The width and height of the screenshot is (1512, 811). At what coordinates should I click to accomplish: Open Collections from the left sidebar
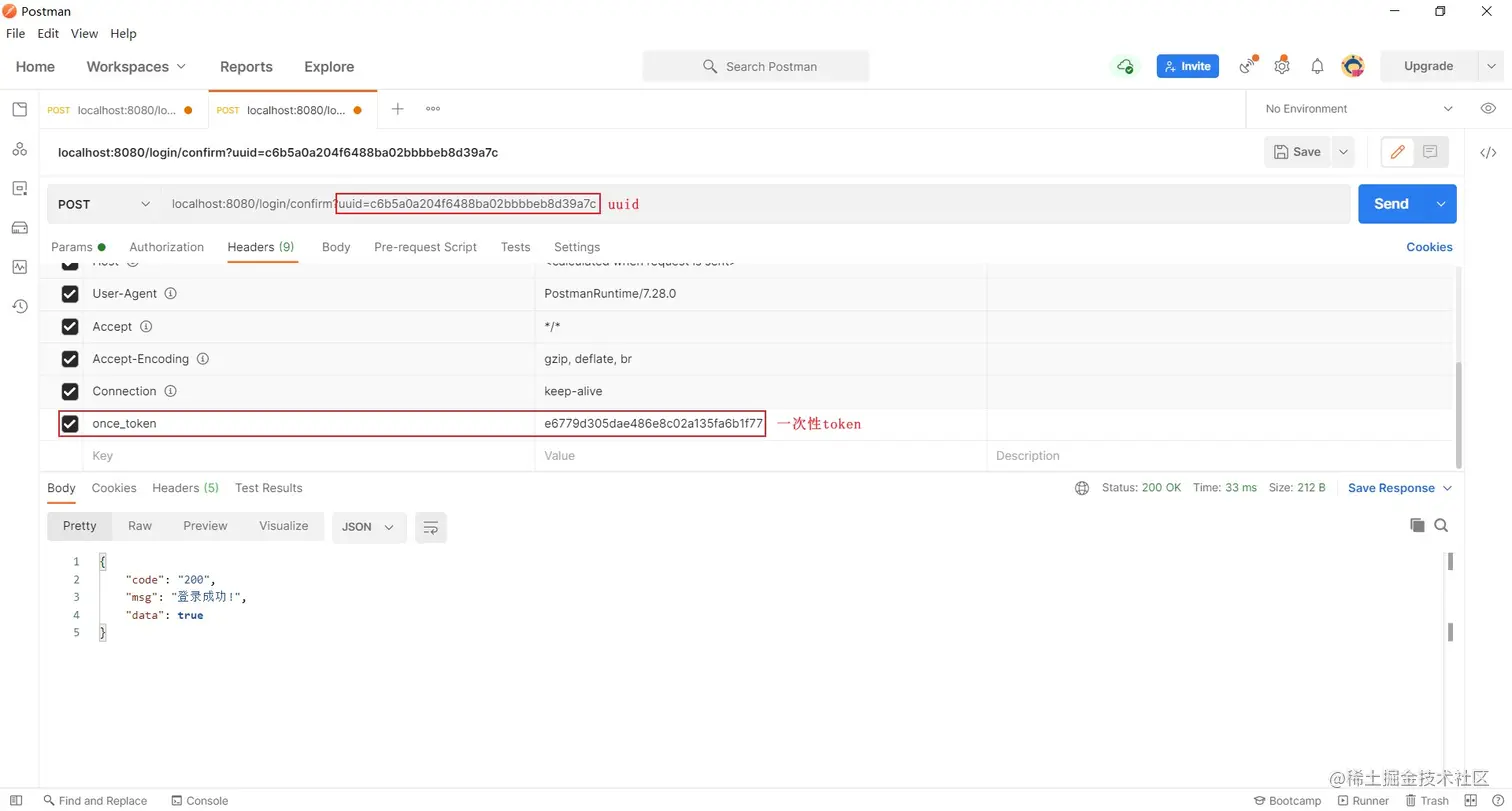click(19, 109)
